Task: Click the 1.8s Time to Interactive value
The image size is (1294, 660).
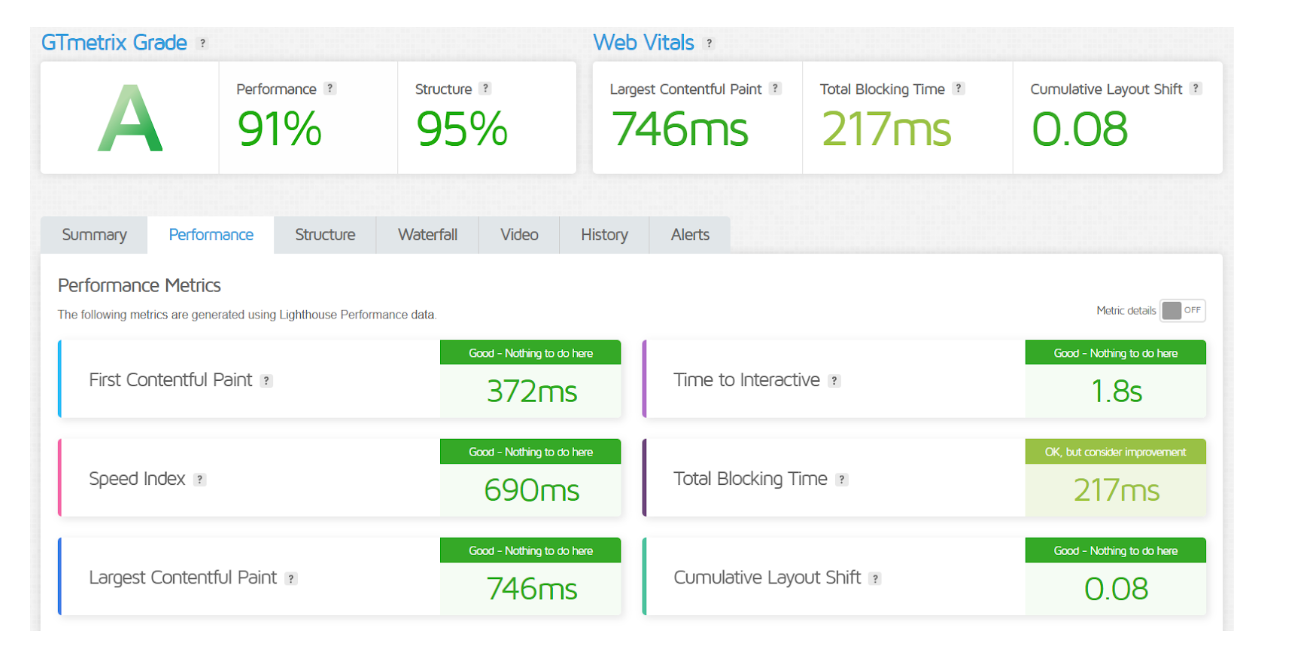Action: click(1116, 391)
